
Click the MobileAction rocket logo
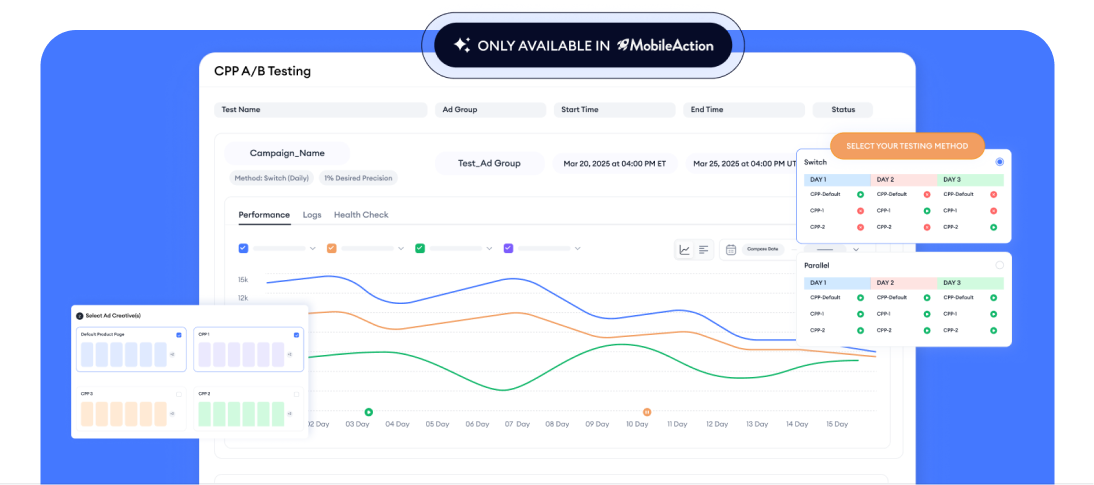pos(624,45)
